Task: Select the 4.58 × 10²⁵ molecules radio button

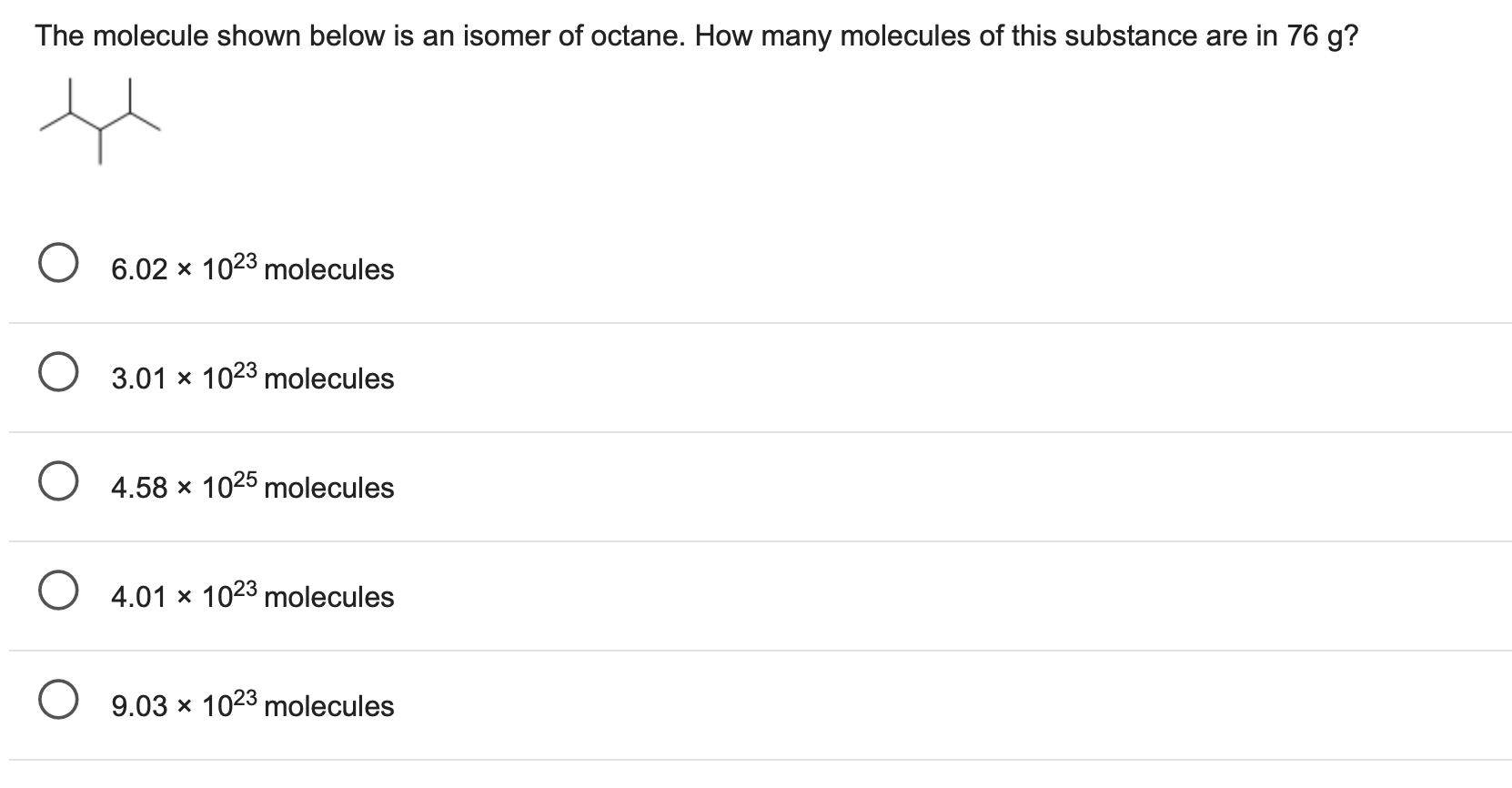Action: 58,482
